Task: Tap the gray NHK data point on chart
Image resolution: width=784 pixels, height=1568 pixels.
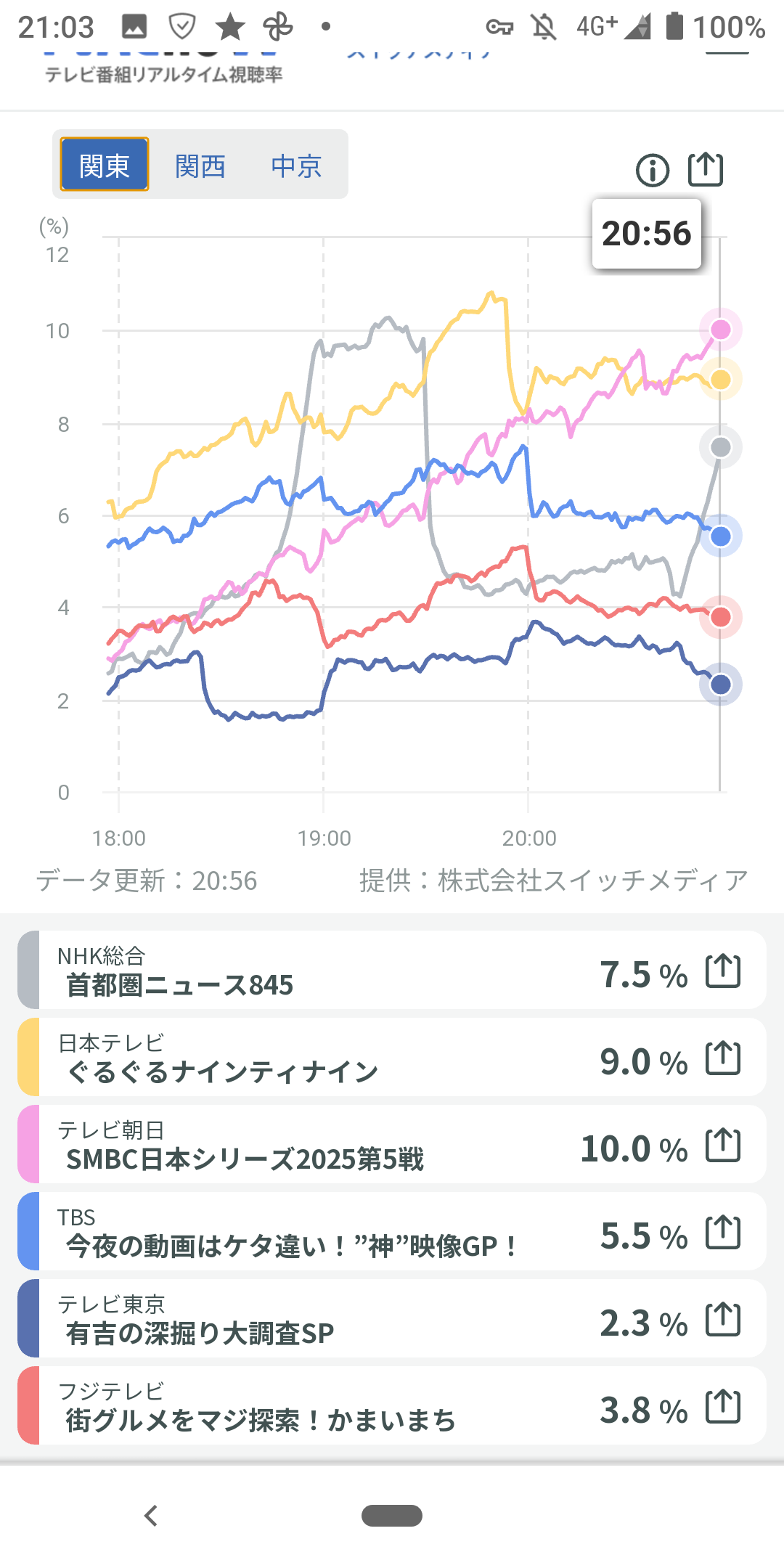Action: (x=720, y=447)
